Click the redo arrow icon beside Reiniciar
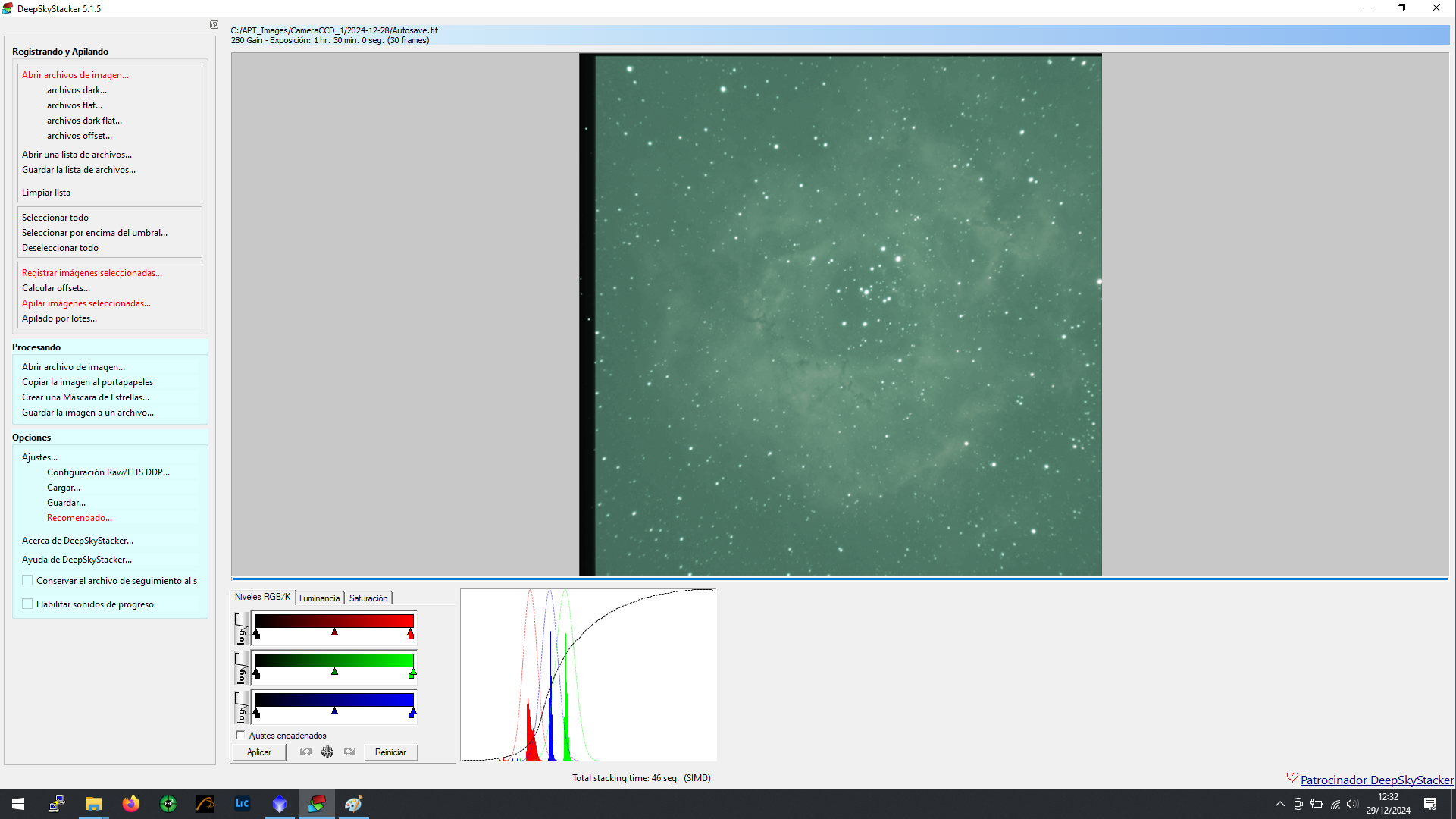The image size is (1456, 819). [x=349, y=752]
